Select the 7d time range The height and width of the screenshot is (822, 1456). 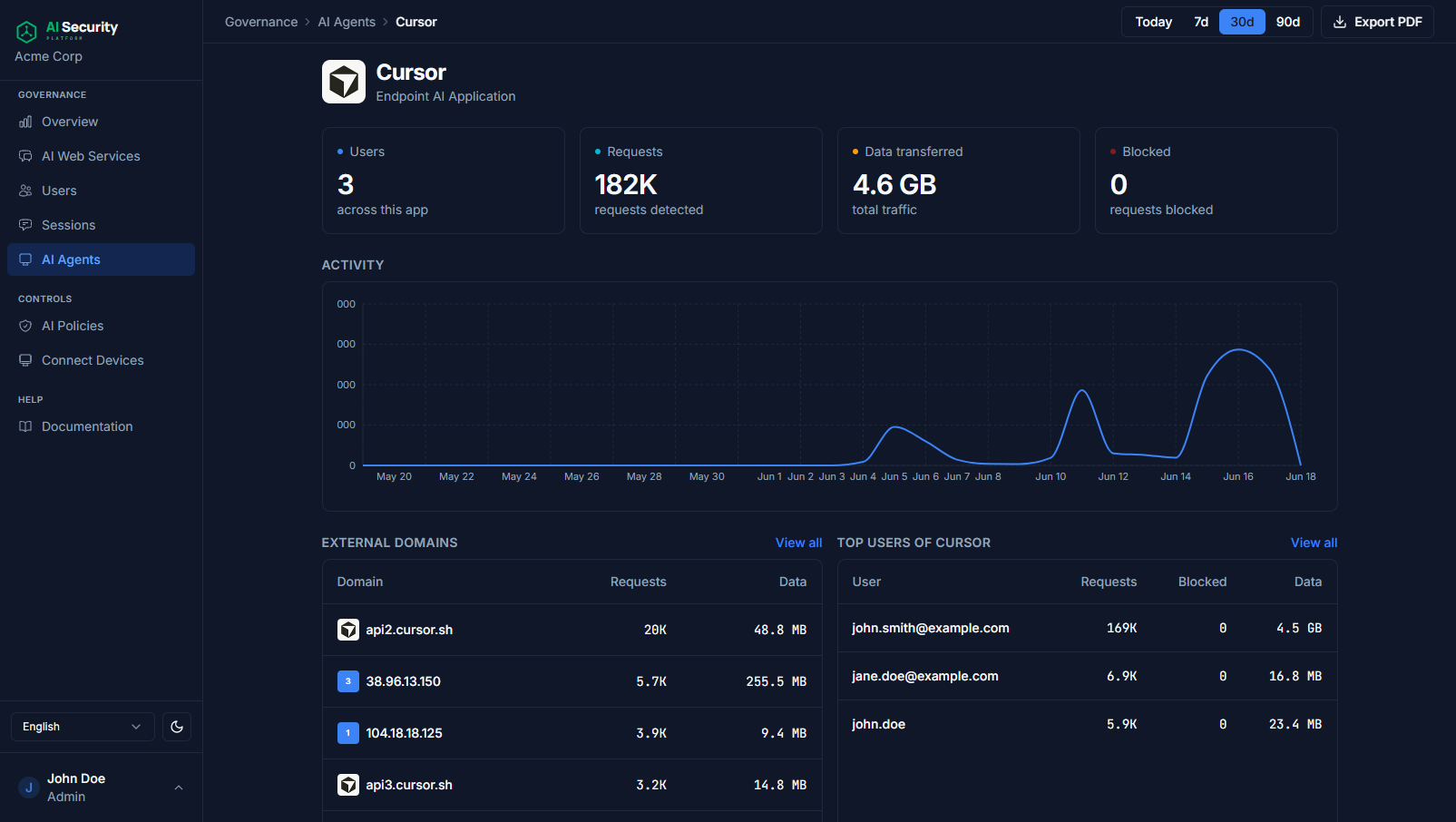coord(1201,22)
